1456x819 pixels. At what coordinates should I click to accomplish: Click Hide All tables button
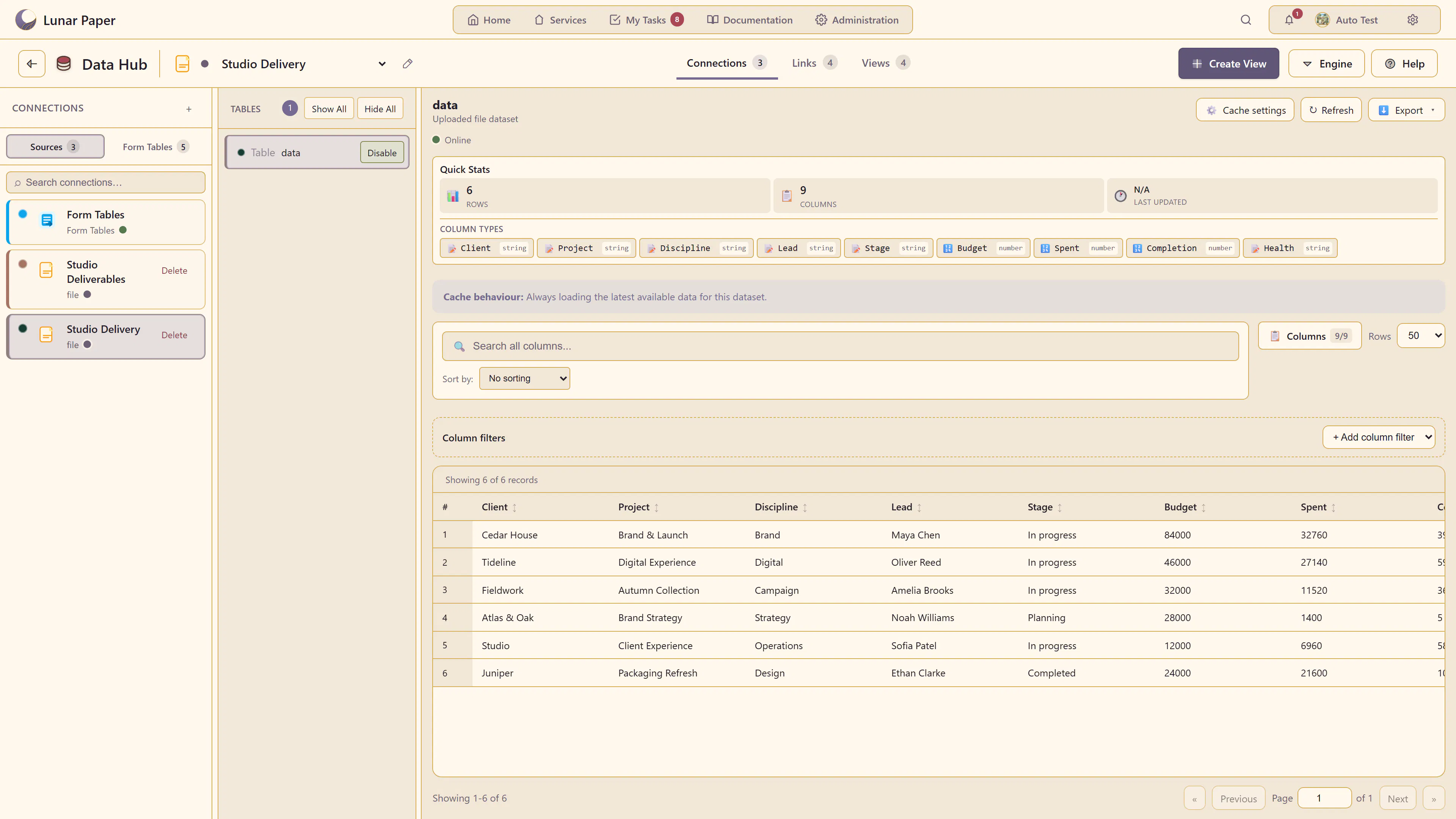pos(380,108)
